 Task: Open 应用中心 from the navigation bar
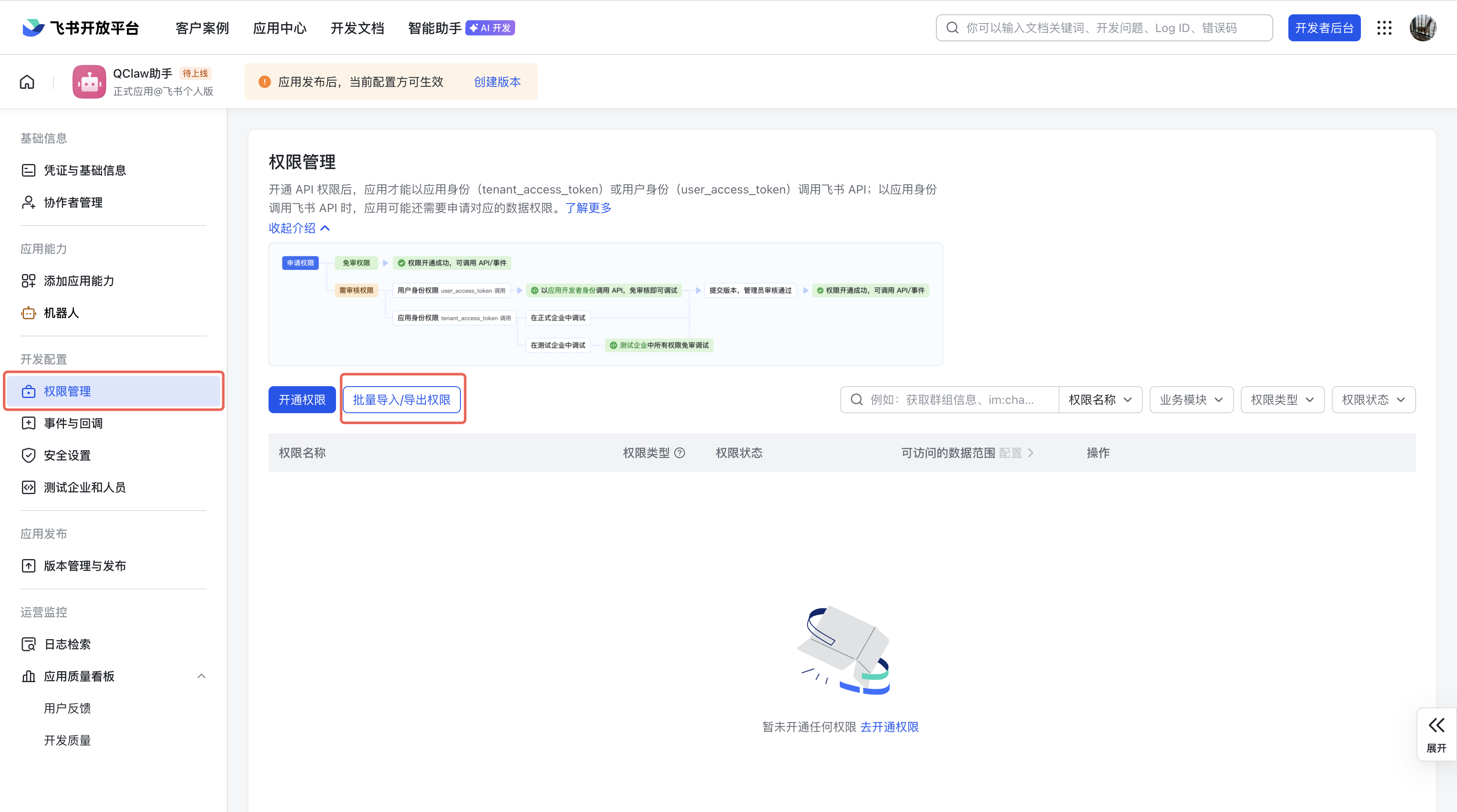click(x=280, y=27)
